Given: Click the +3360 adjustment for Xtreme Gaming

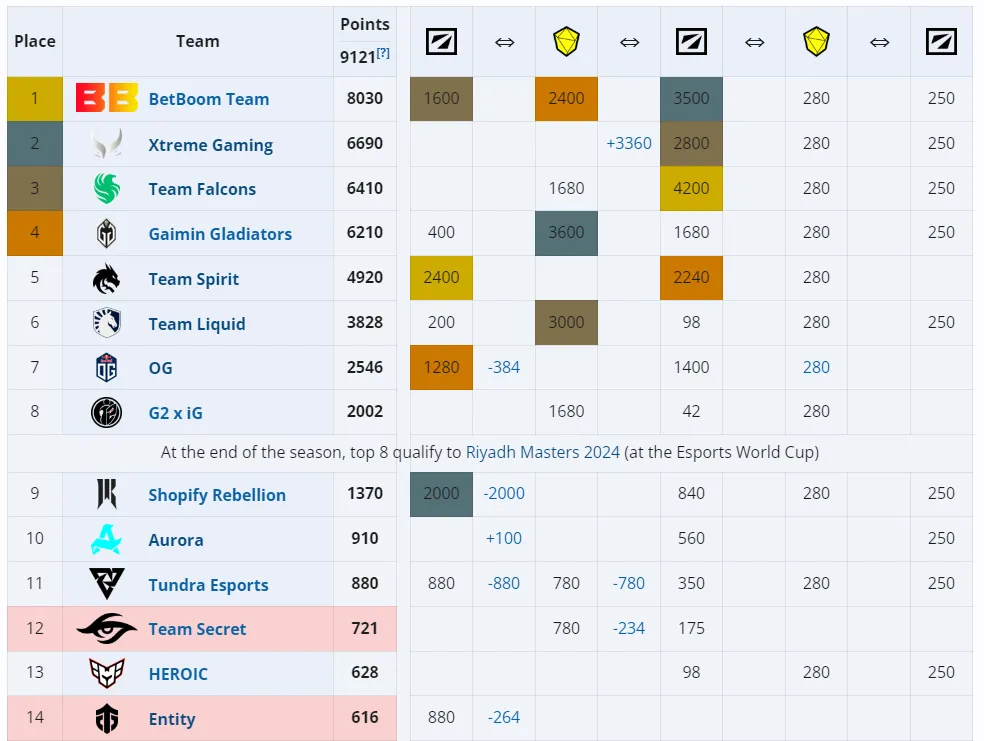Looking at the screenshot, I should pyautogui.click(x=629, y=143).
